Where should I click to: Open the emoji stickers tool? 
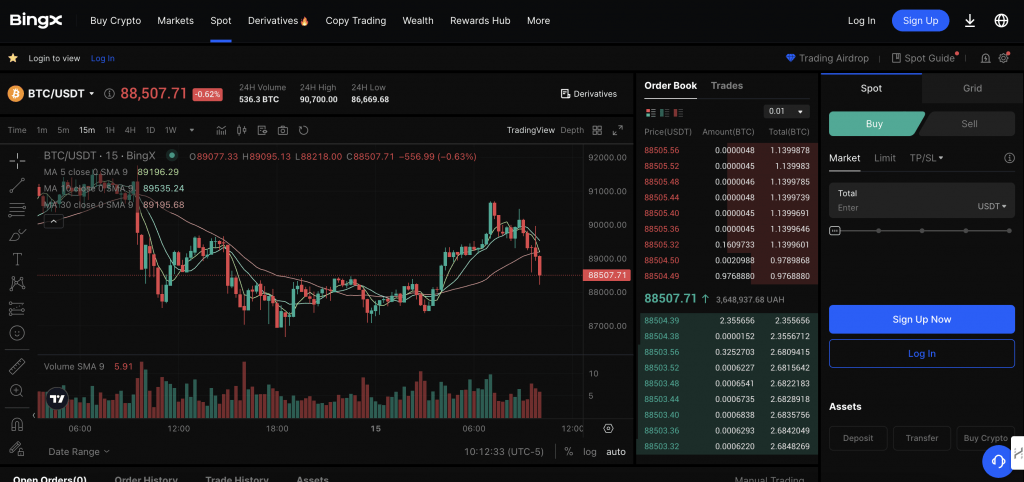coord(18,333)
